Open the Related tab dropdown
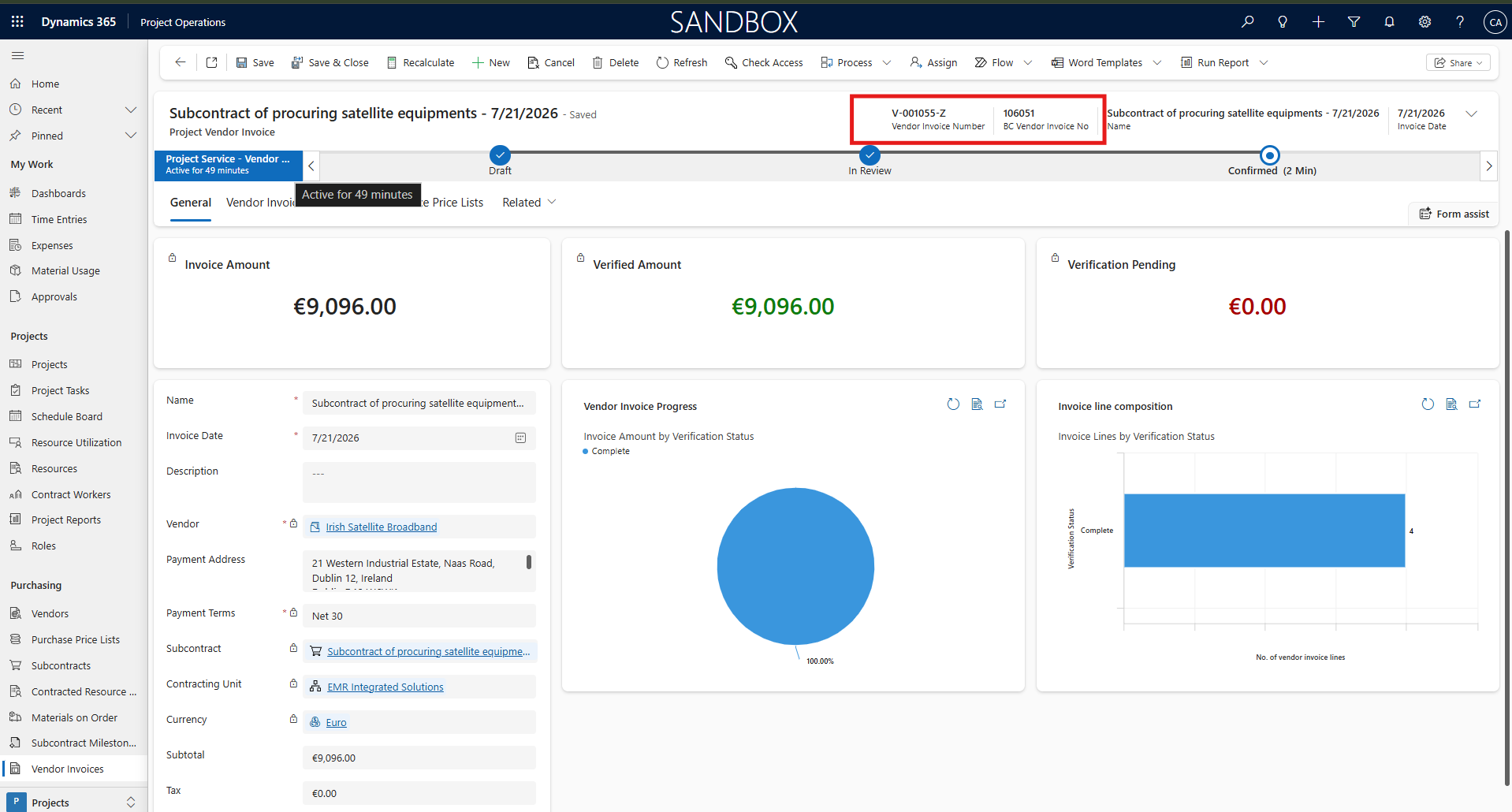 tap(530, 203)
